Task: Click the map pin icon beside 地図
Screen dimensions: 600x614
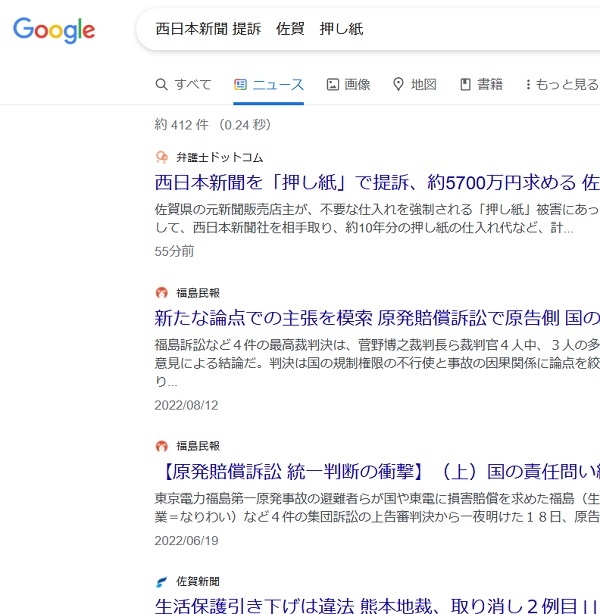Action: coord(398,84)
